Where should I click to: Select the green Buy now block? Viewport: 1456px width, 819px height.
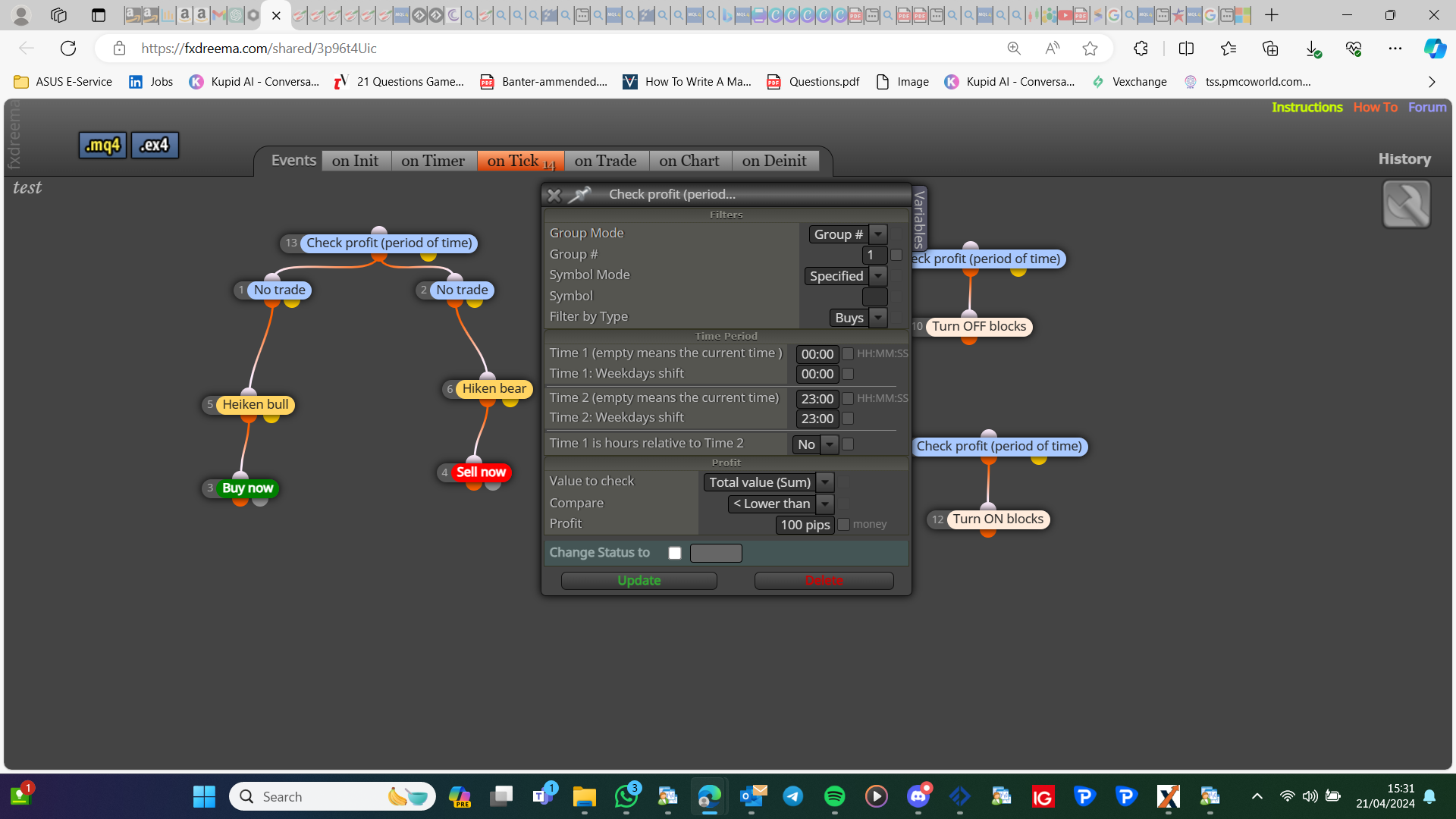247,488
